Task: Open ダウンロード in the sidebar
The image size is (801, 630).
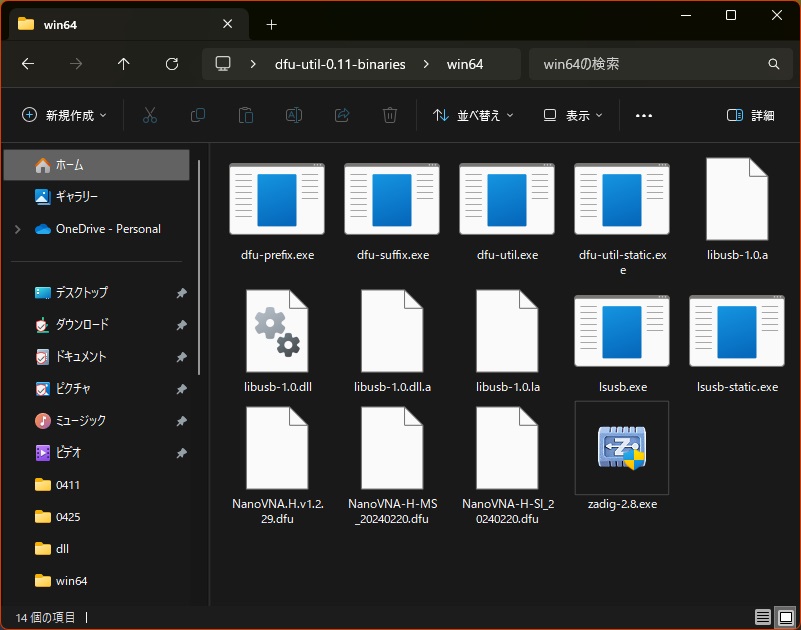Action: 82,325
